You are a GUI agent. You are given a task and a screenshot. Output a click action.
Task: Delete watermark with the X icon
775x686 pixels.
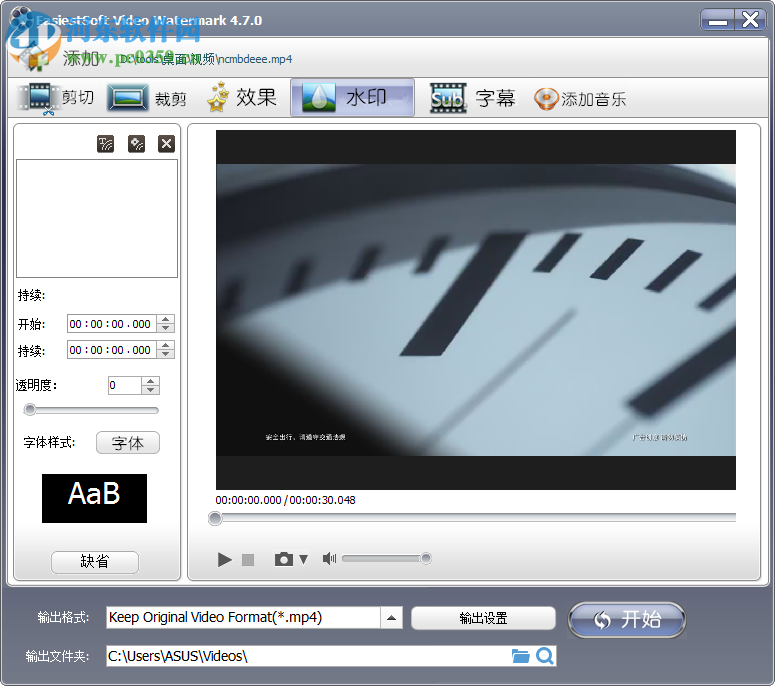tap(167, 144)
